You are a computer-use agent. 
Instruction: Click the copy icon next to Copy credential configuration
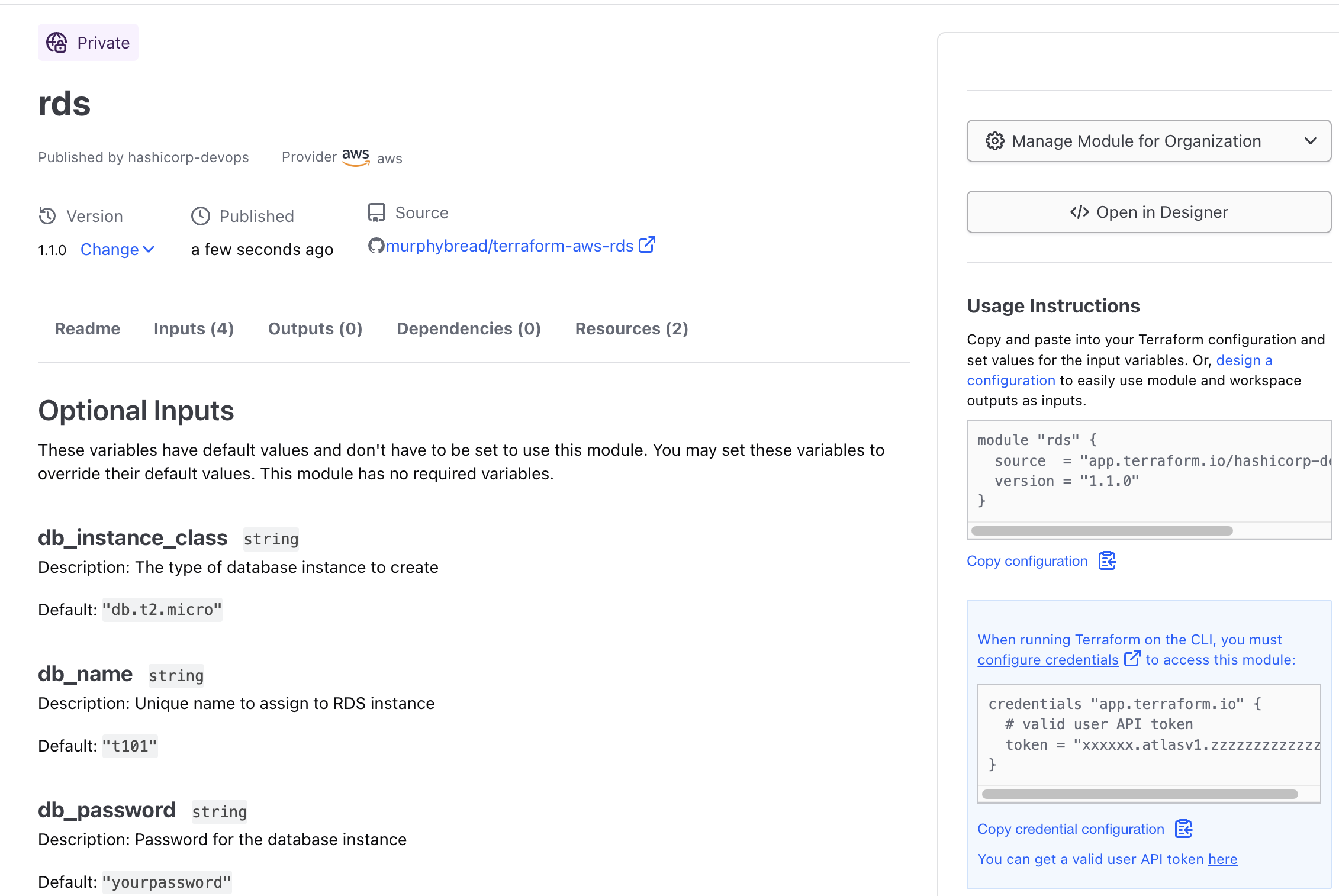[1183, 829]
